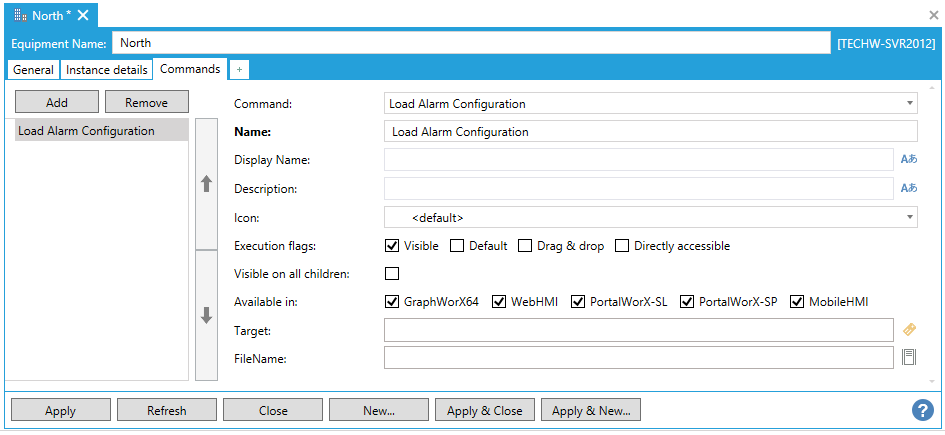Click the move command down arrow

[207, 315]
